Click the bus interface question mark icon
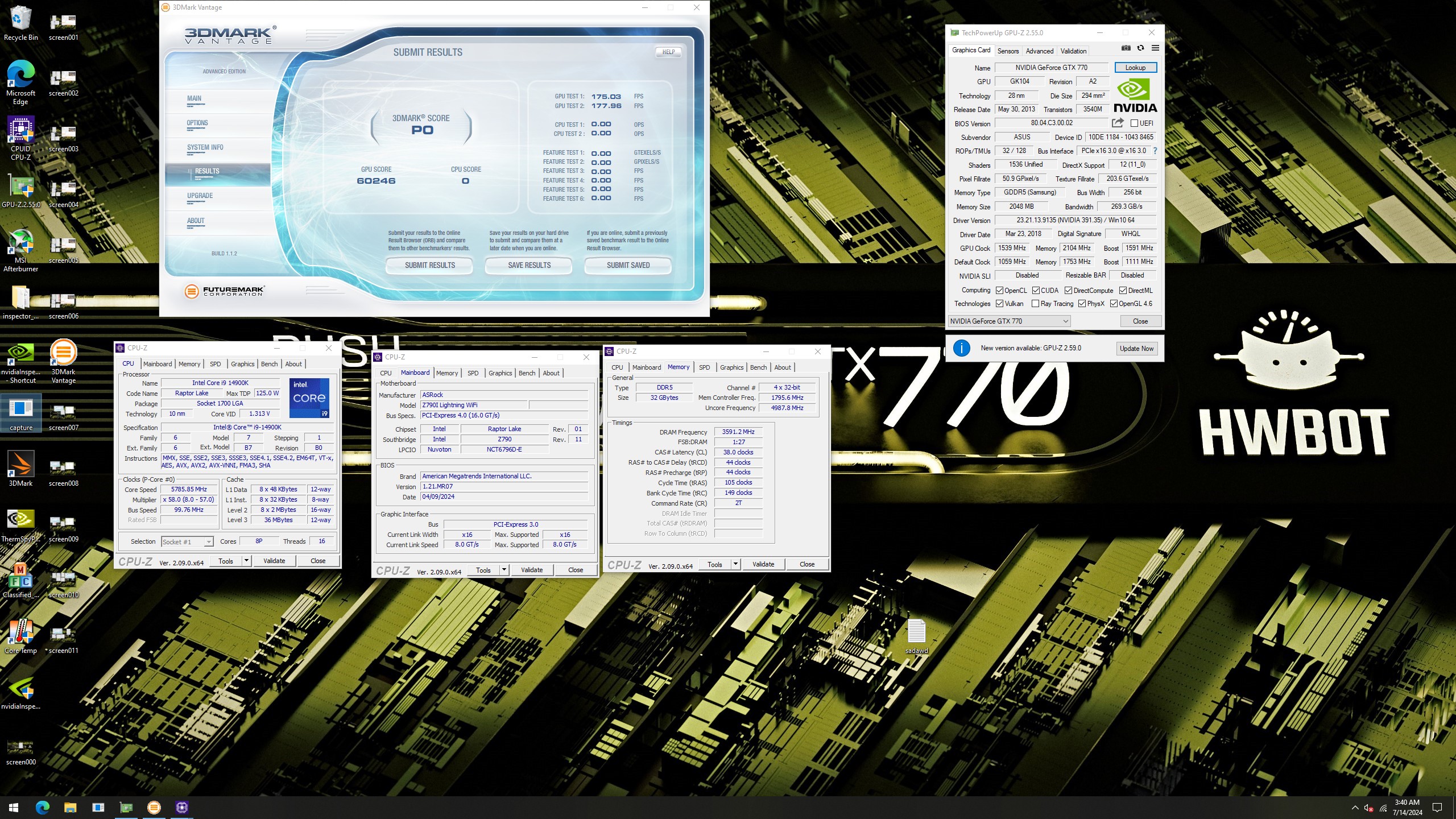The width and height of the screenshot is (1456, 819). [x=1155, y=151]
